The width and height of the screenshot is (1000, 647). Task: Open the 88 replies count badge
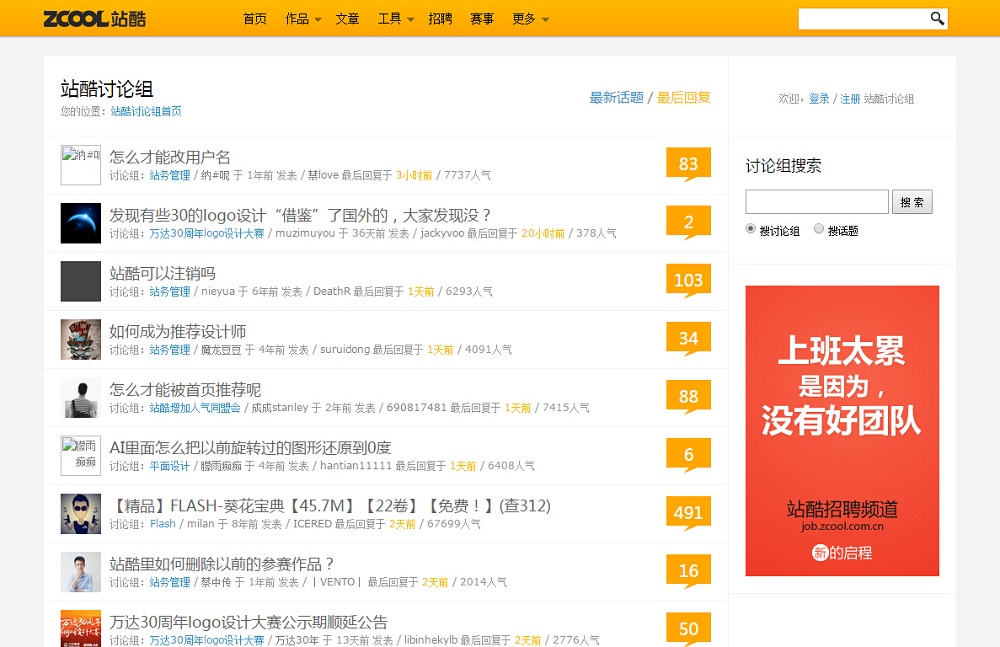pos(688,396)
